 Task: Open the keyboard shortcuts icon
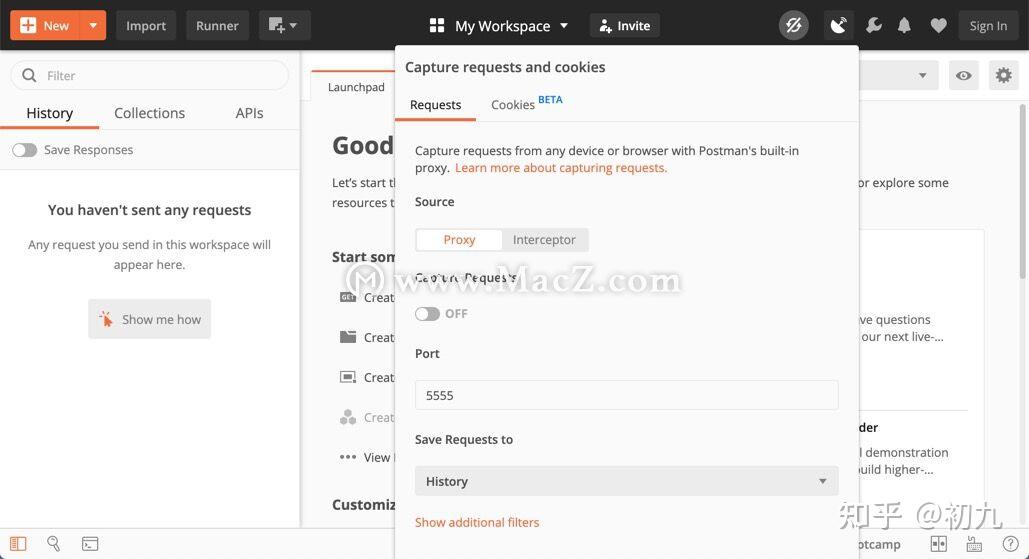[x=975, y=544]
